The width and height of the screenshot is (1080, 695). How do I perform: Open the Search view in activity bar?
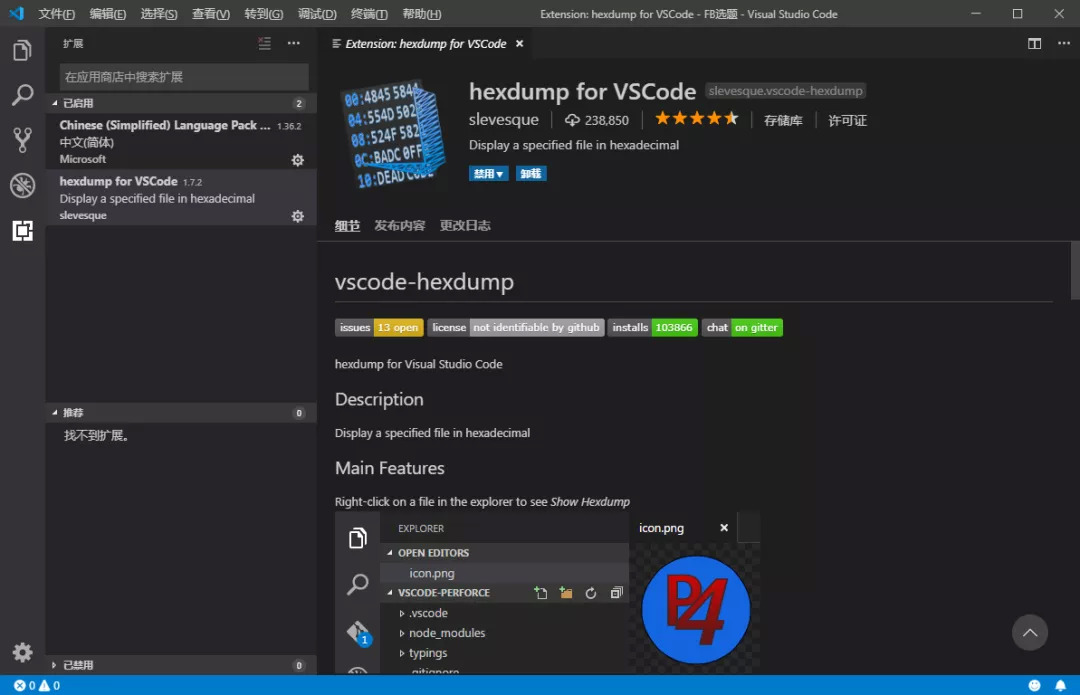22,95
